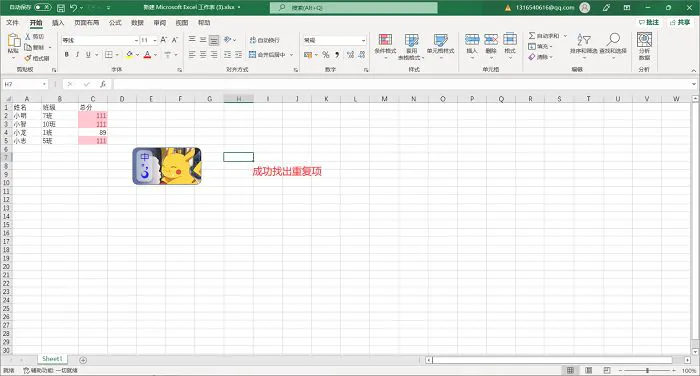Screen dimensions: 700x376
Task: Expand the Name Box dropdown arrow
Action: [x=44, y=84]
